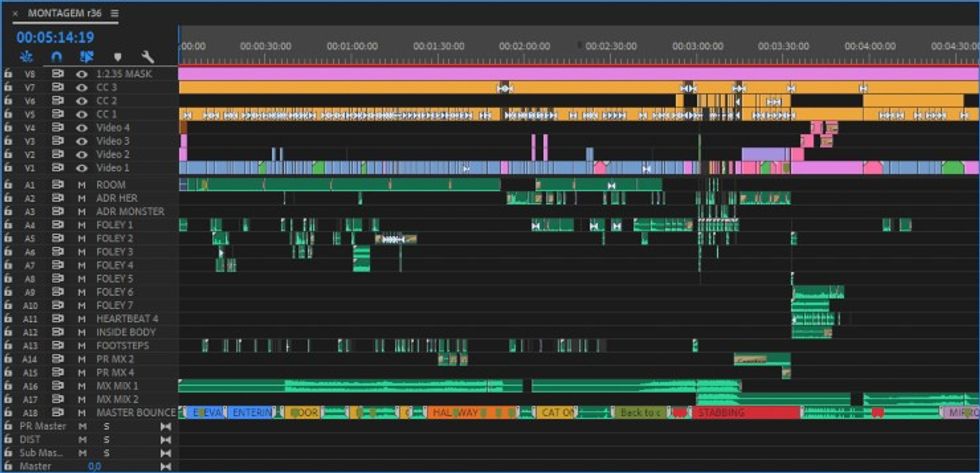Open DIST track output assignment icon

click(166, 440)
